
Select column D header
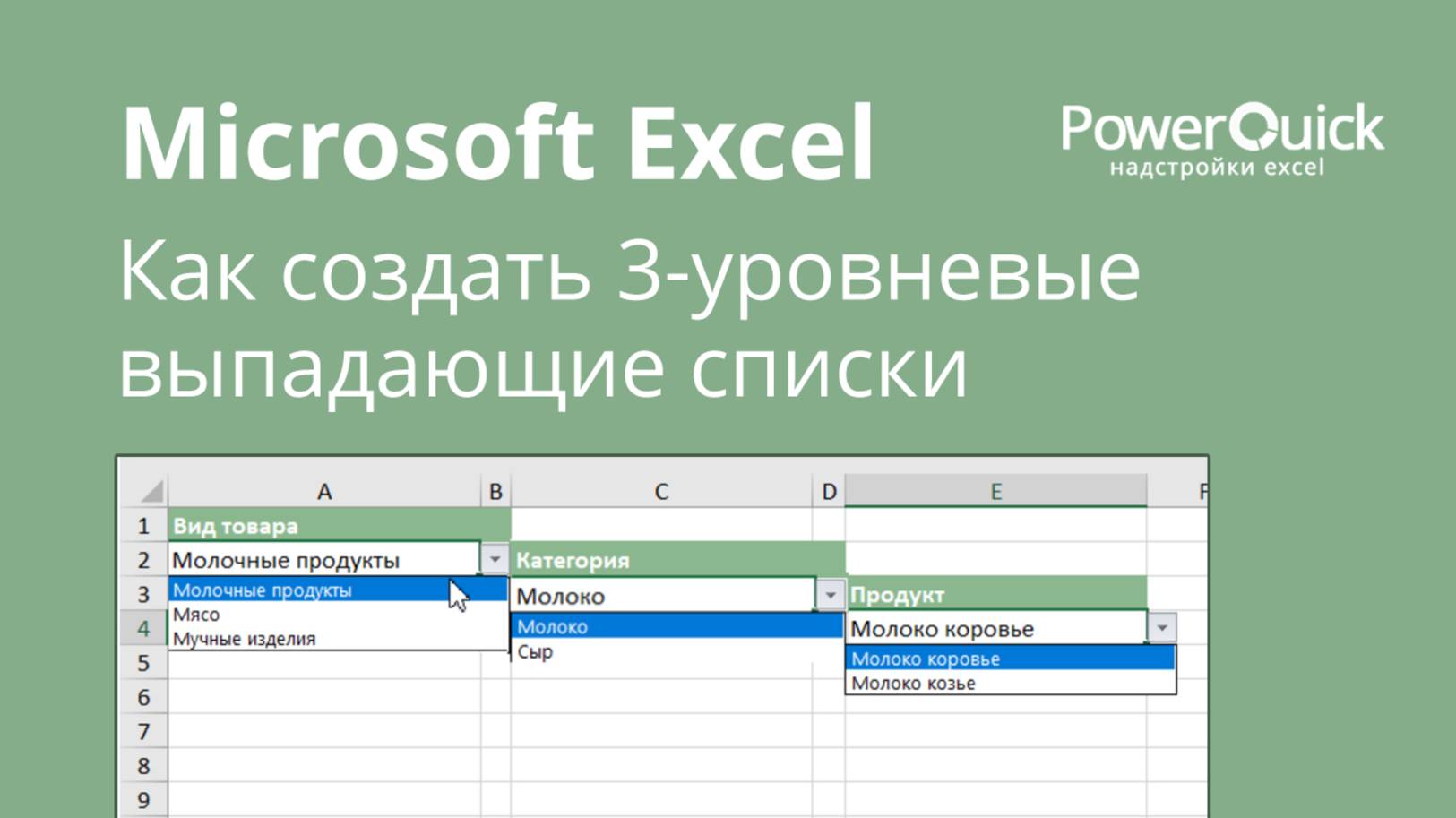(829, 491)
